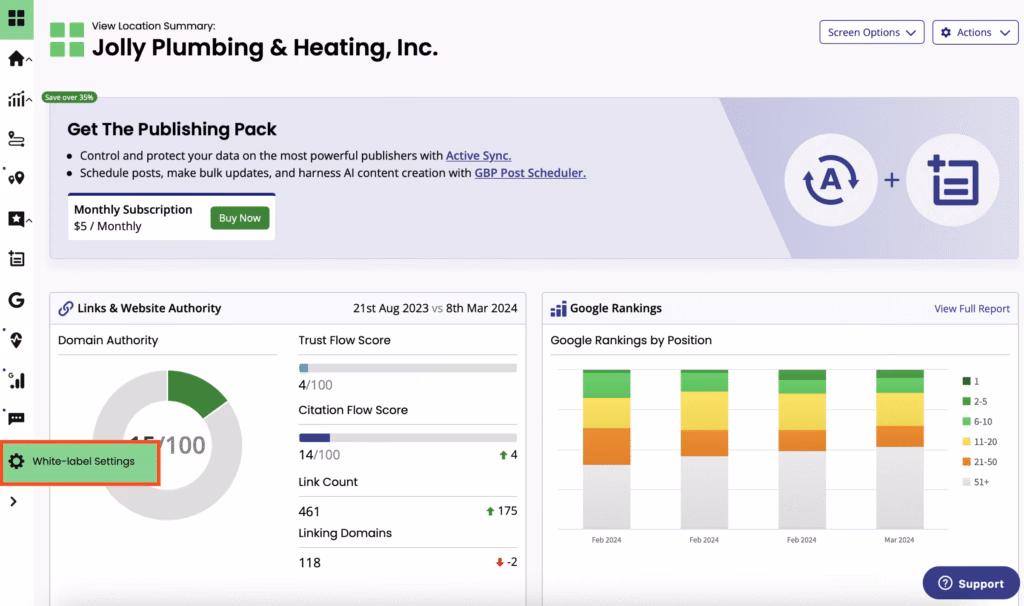
Task: Expand the sidebar with bottom chevron arrow
Action: tap(13, 502)
